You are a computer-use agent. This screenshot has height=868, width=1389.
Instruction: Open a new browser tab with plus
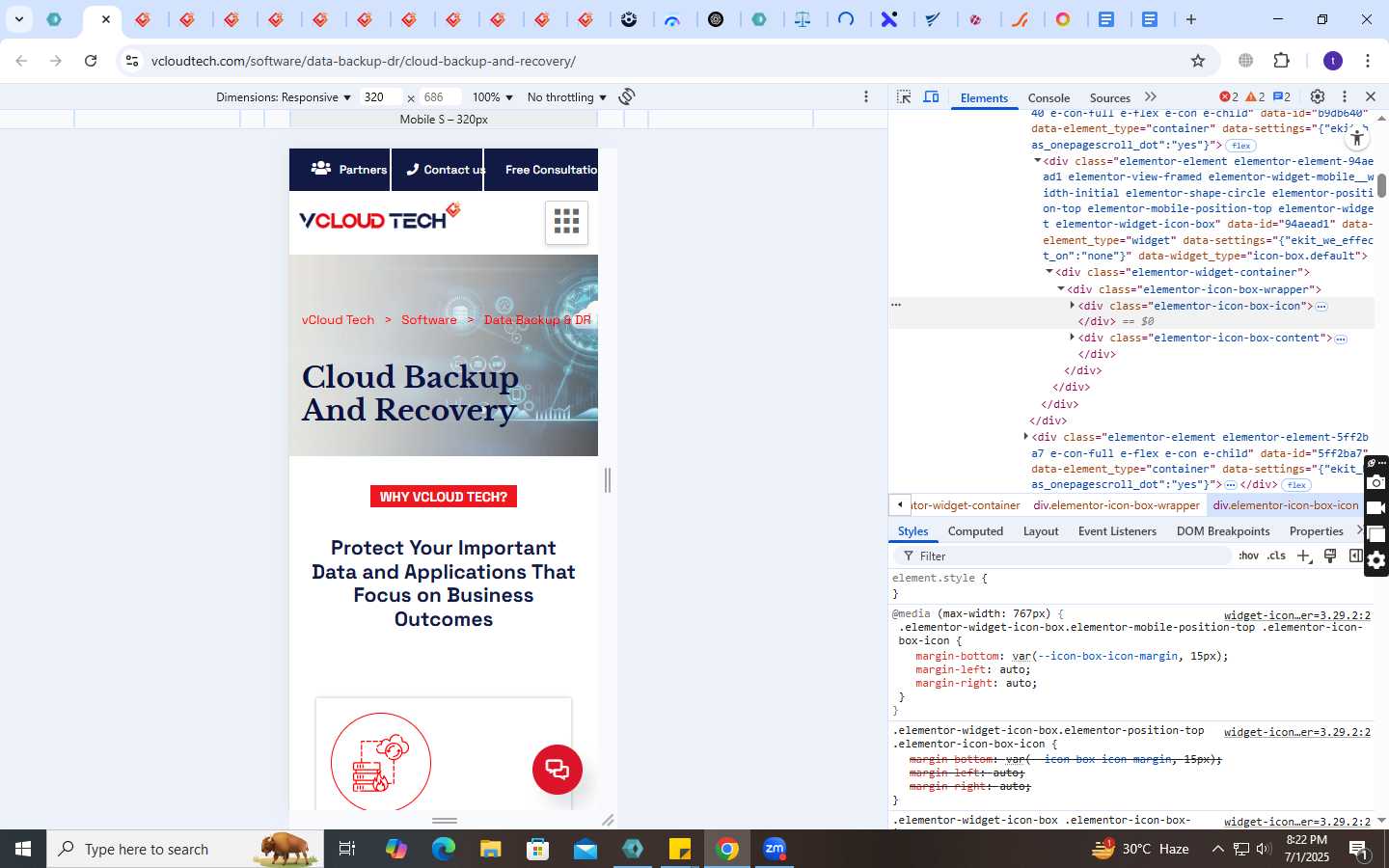coord(1191,19)
